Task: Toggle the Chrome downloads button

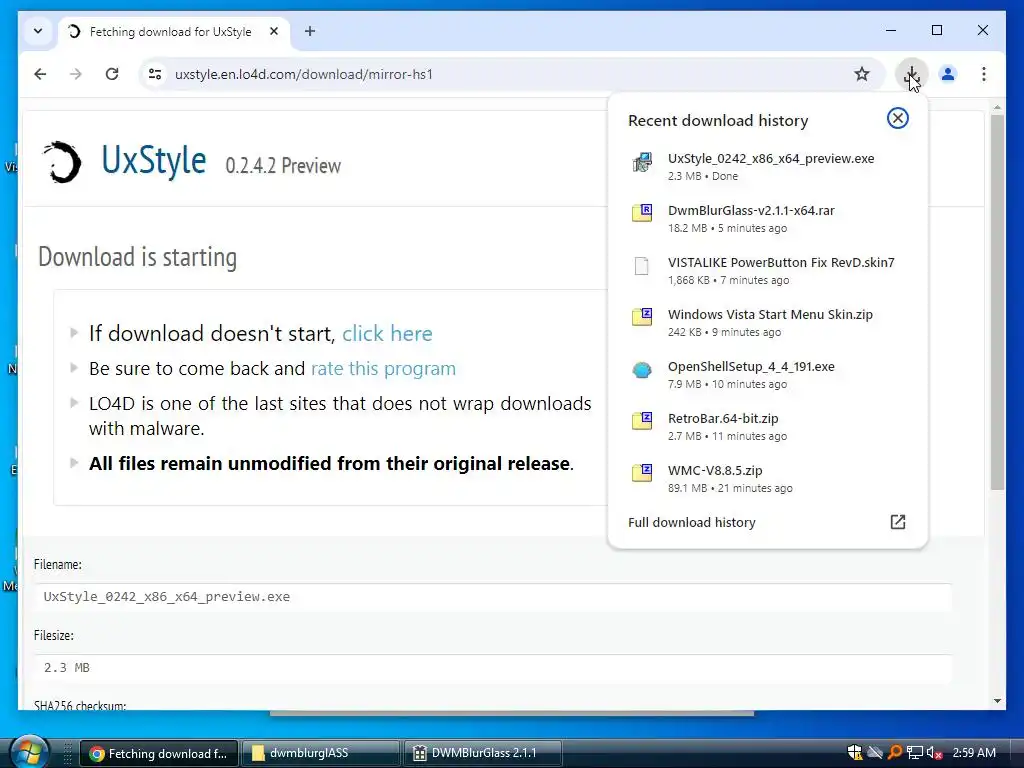Action: (911, 74)
